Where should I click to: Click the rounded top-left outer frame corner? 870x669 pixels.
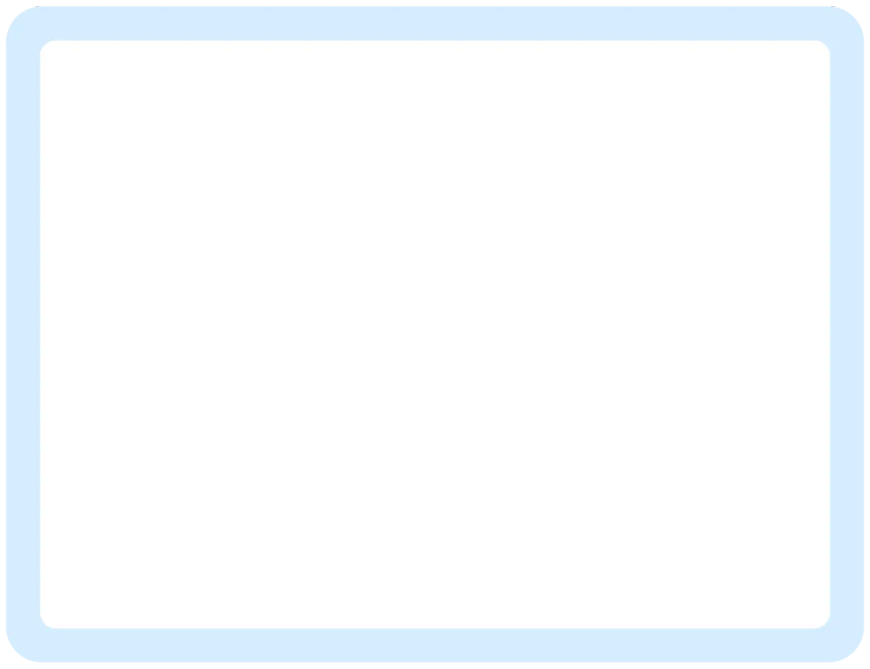coord(18,18)
